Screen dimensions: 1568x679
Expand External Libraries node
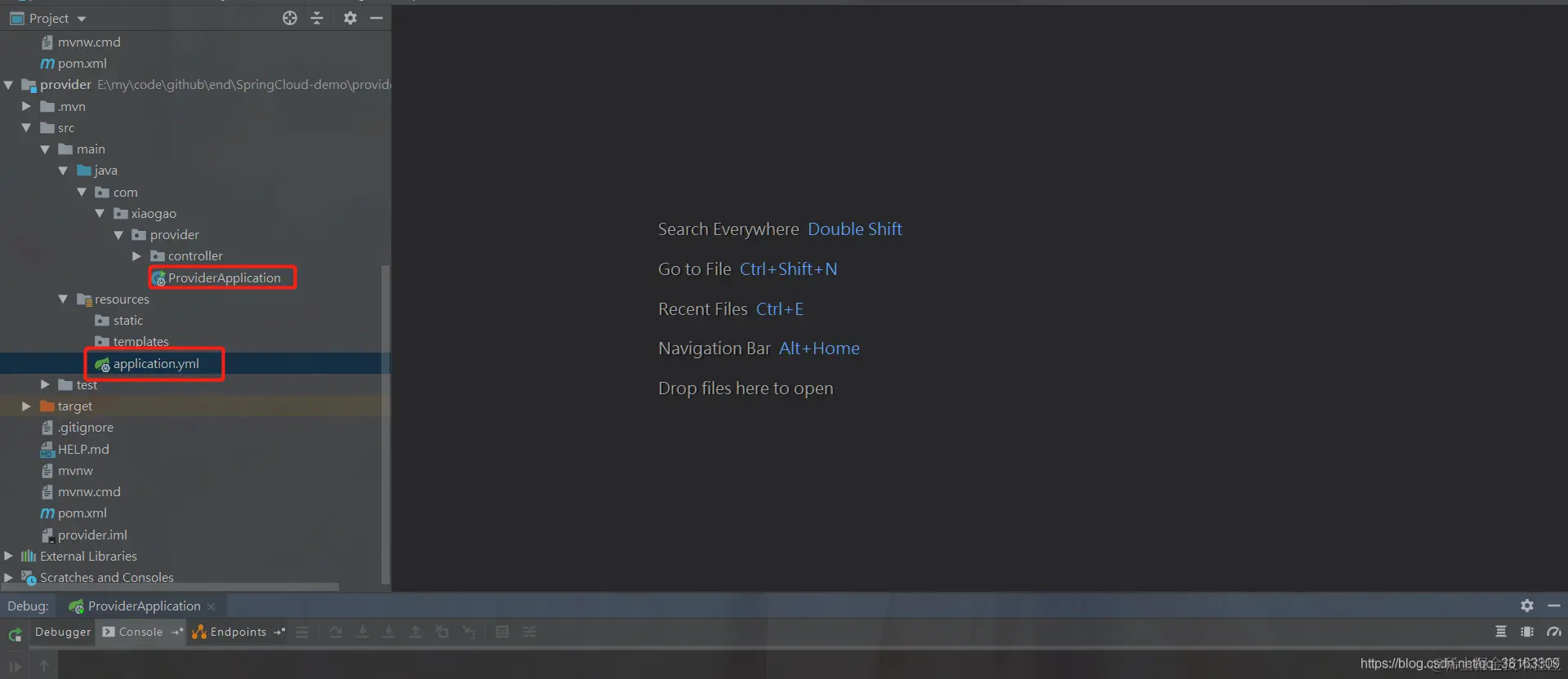tap(8, 556)
